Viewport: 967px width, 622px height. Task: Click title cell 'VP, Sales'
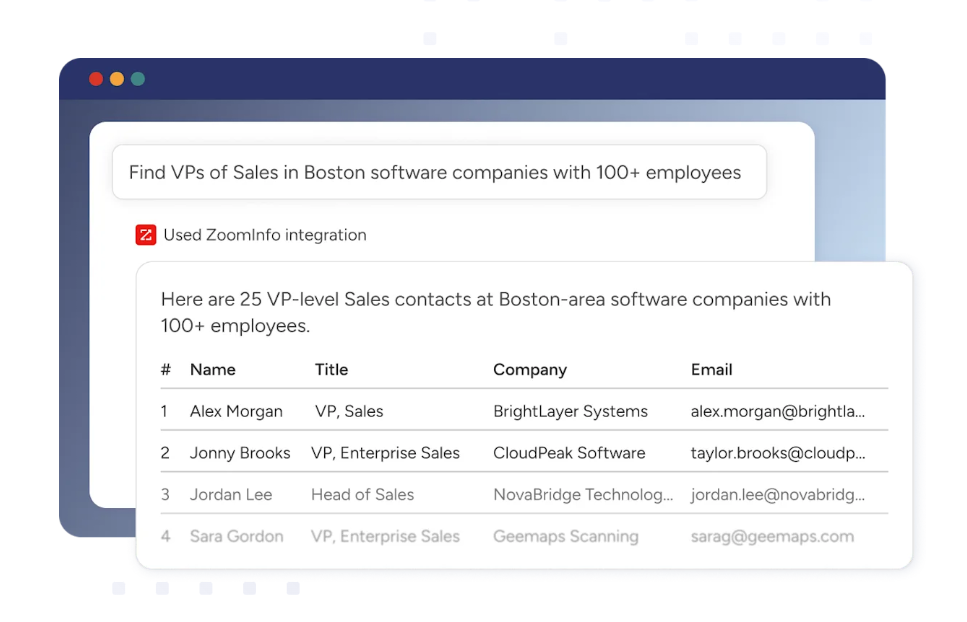(x=349, y=411)
